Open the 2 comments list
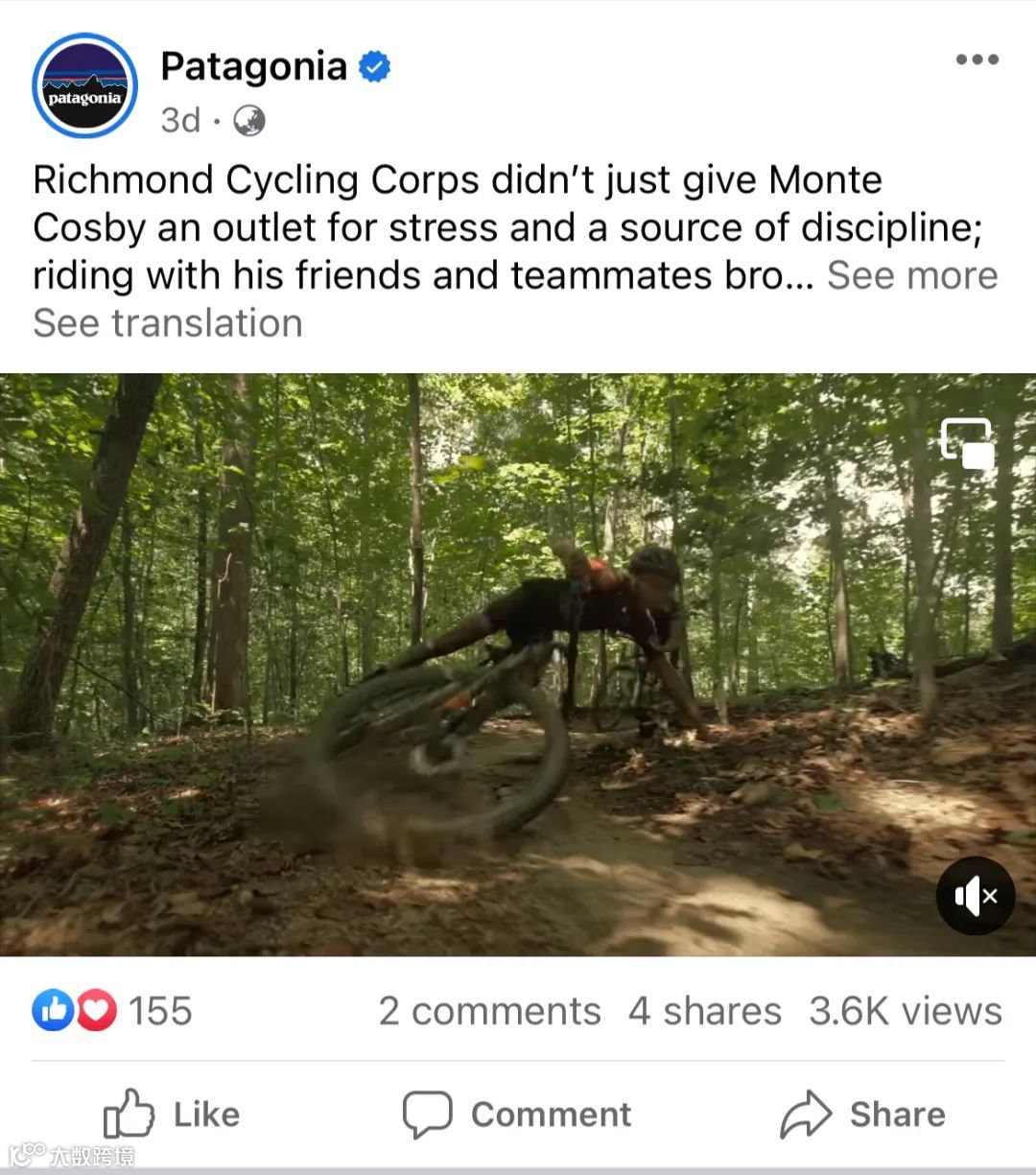Screen dimensions: 1036x1175 pyautogui.click(x=489, y=1011)
